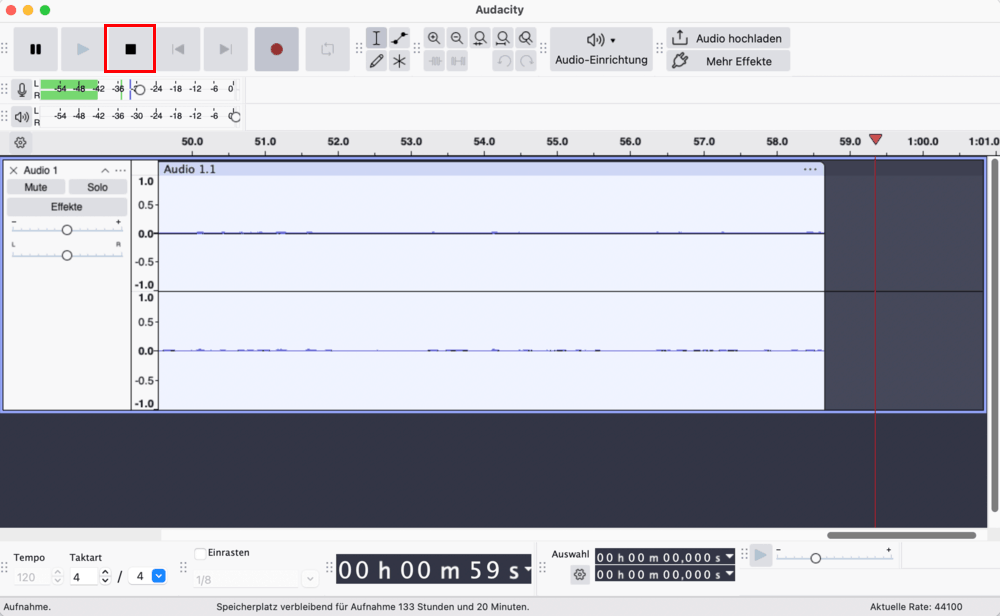Click the Taktart upper value stepper

[x=106, y=577]
